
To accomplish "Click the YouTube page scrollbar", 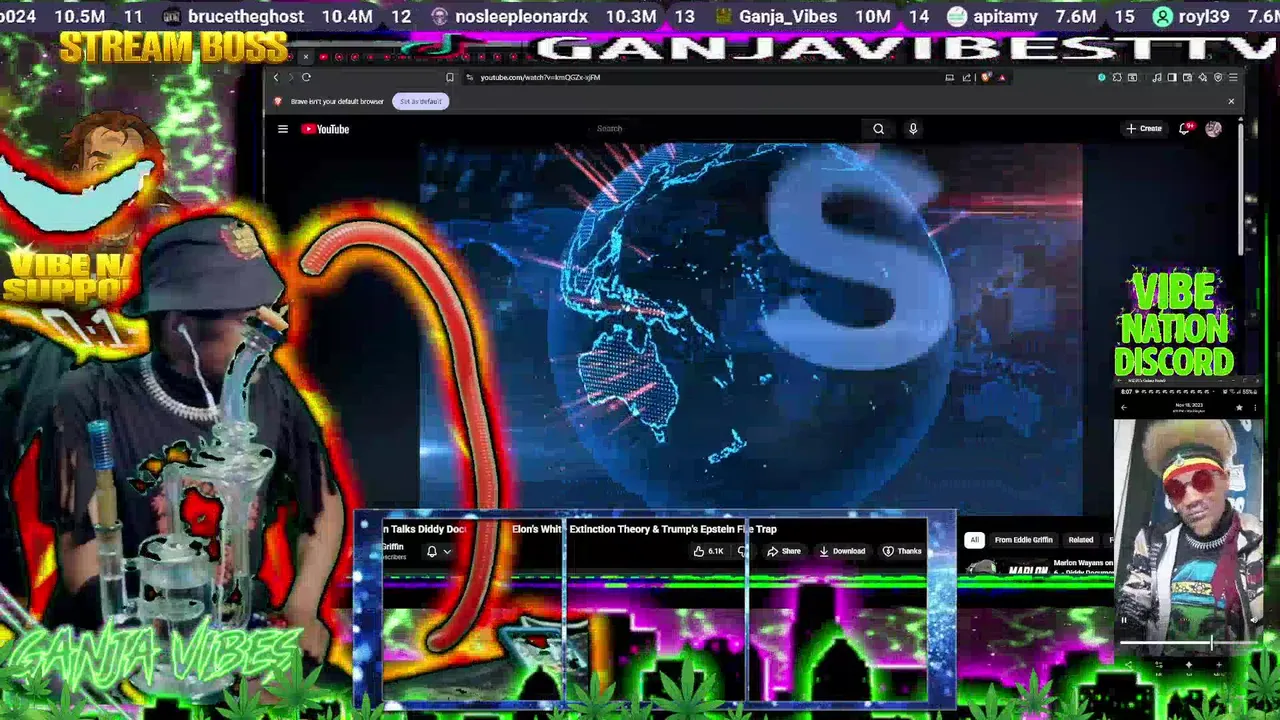I will pos(1241,190).
